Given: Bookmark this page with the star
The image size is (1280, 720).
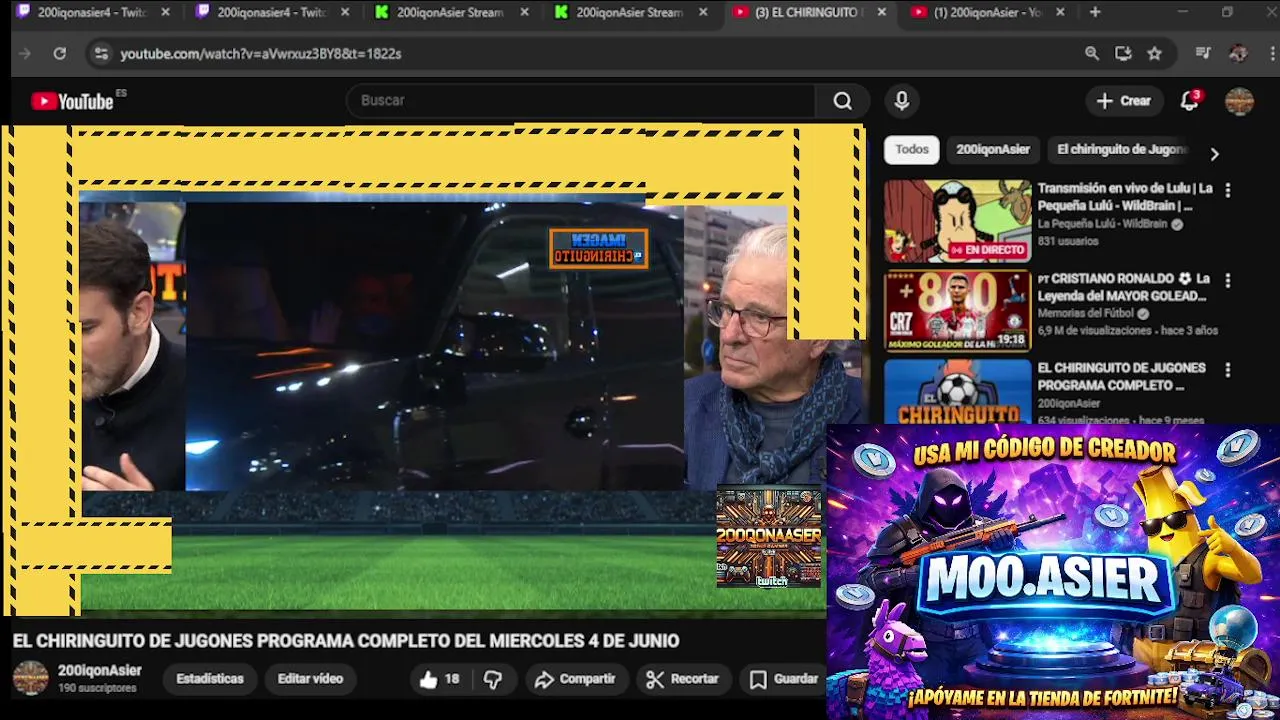Looking at the screenshot, I should click(x=1155, y=53).
